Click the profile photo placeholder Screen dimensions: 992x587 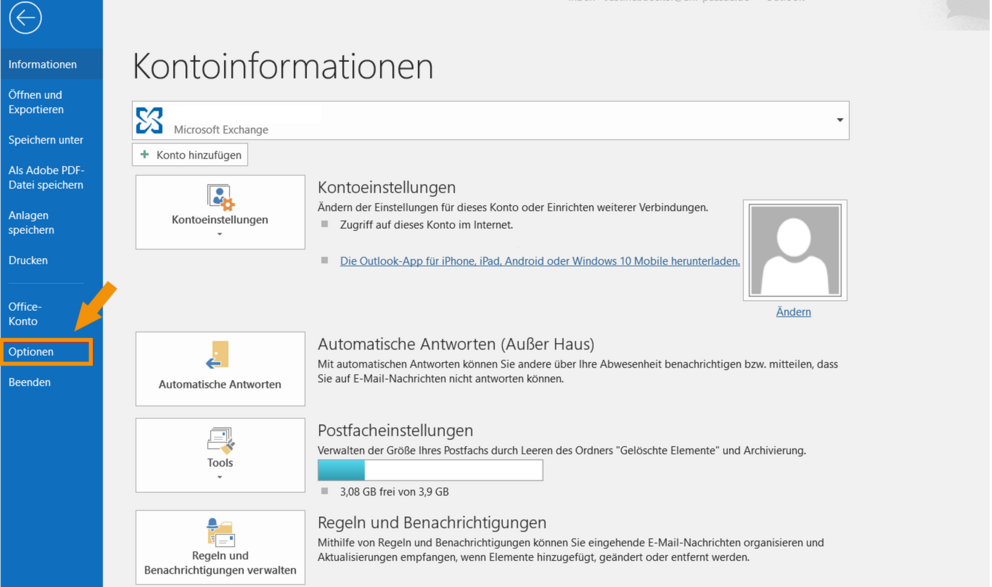(x=795, y=250)
